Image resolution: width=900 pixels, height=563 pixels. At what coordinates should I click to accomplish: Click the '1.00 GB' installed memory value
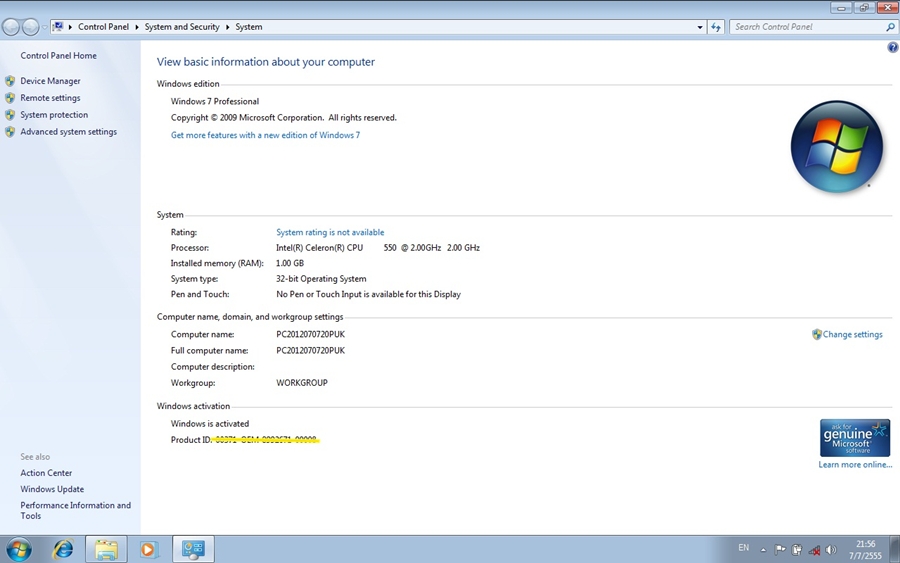pos(290,263)
